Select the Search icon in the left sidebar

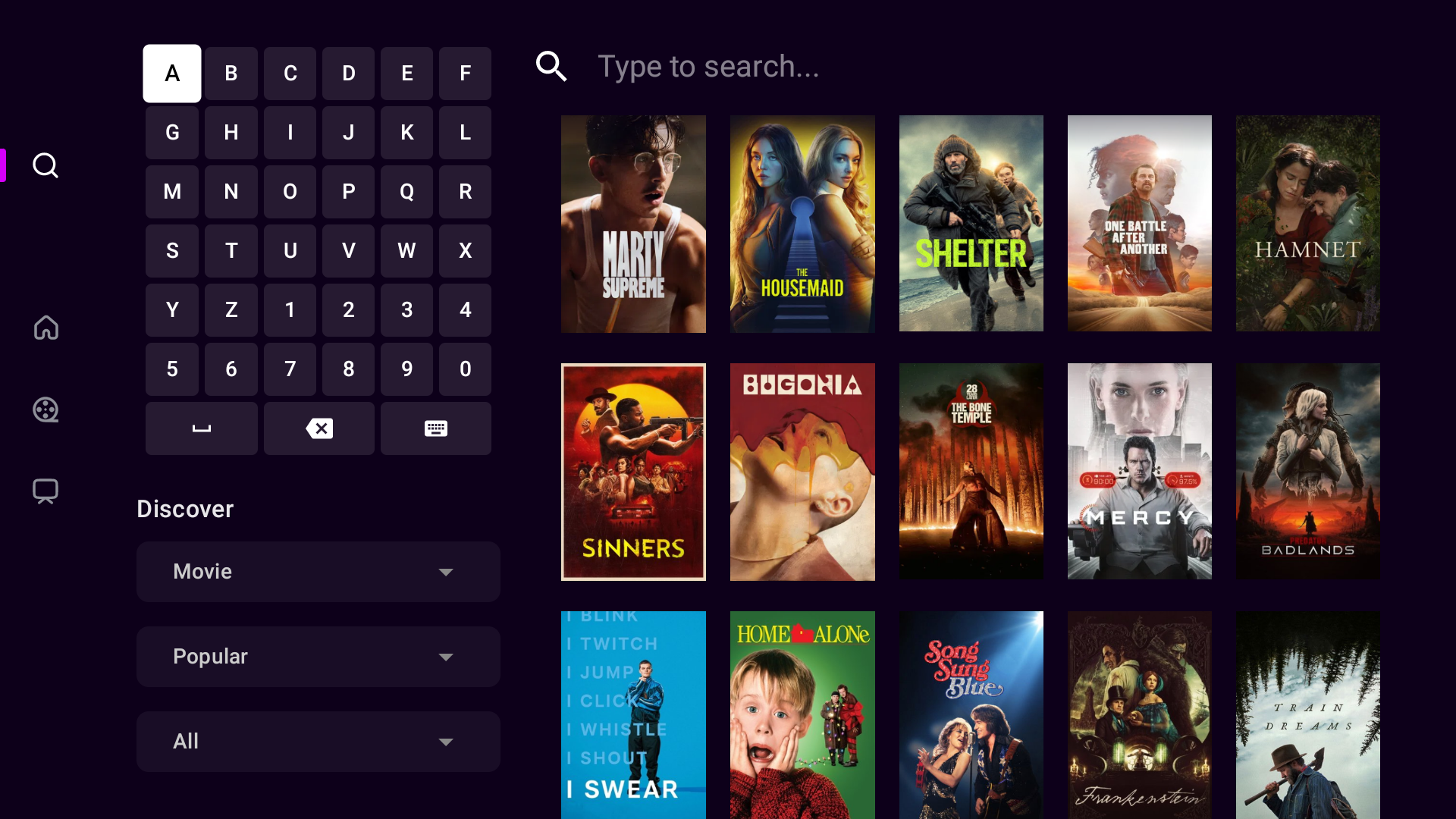45,165
